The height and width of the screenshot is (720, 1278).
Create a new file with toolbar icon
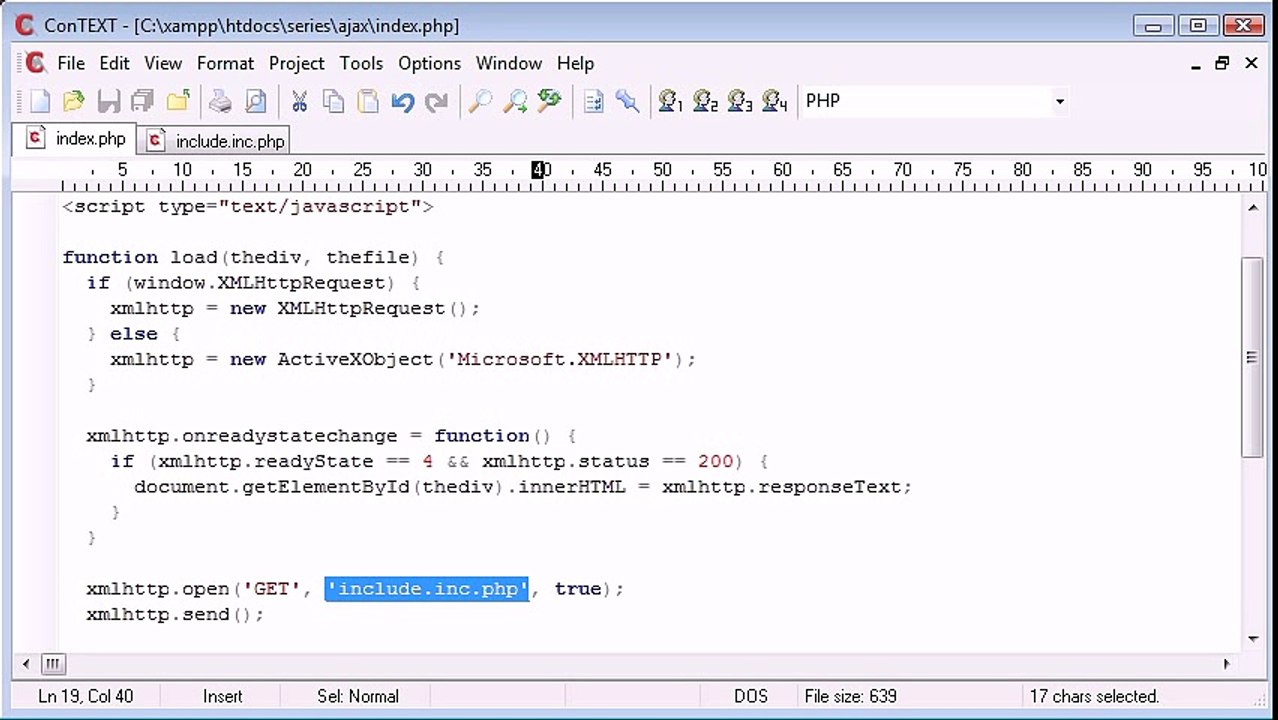[40, 101]
